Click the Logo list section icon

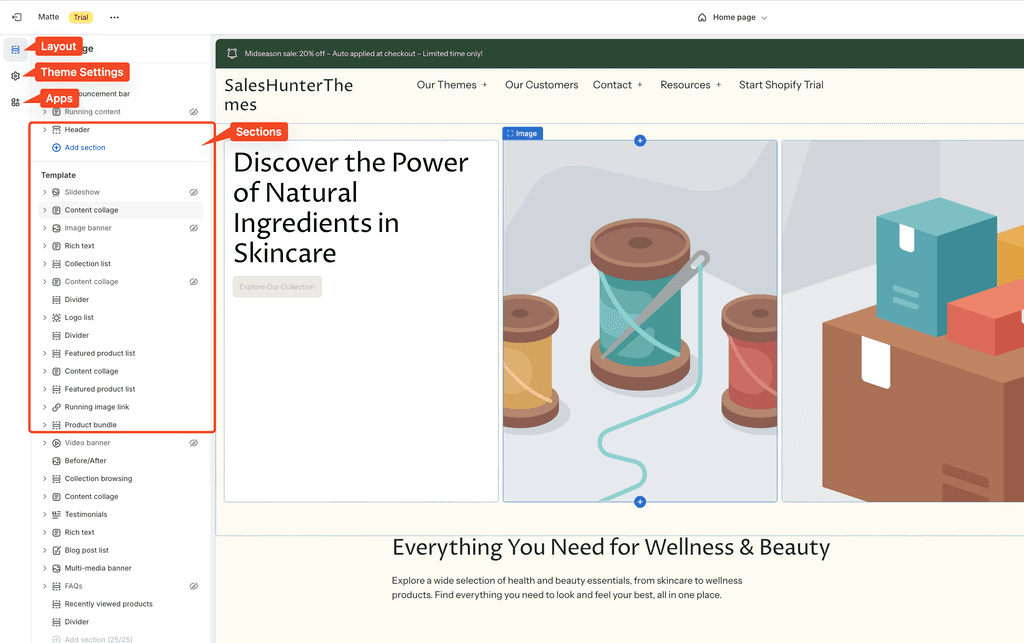pos(56,318)
